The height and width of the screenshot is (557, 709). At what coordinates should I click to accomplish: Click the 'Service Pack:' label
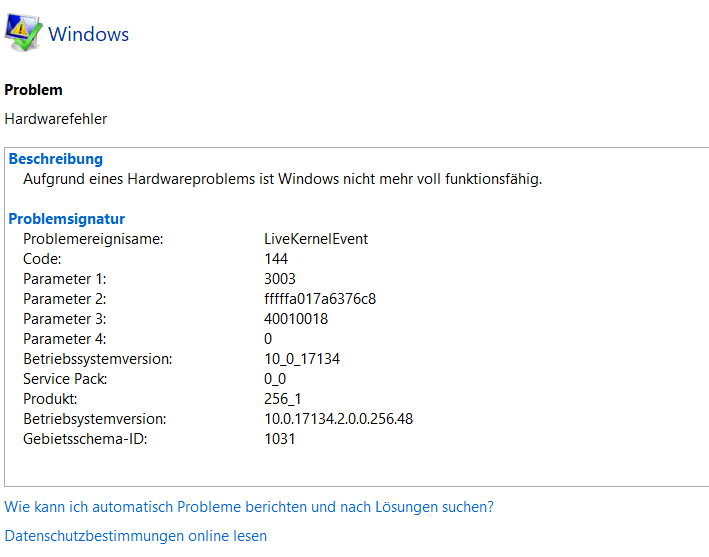(x=65, y=379)
